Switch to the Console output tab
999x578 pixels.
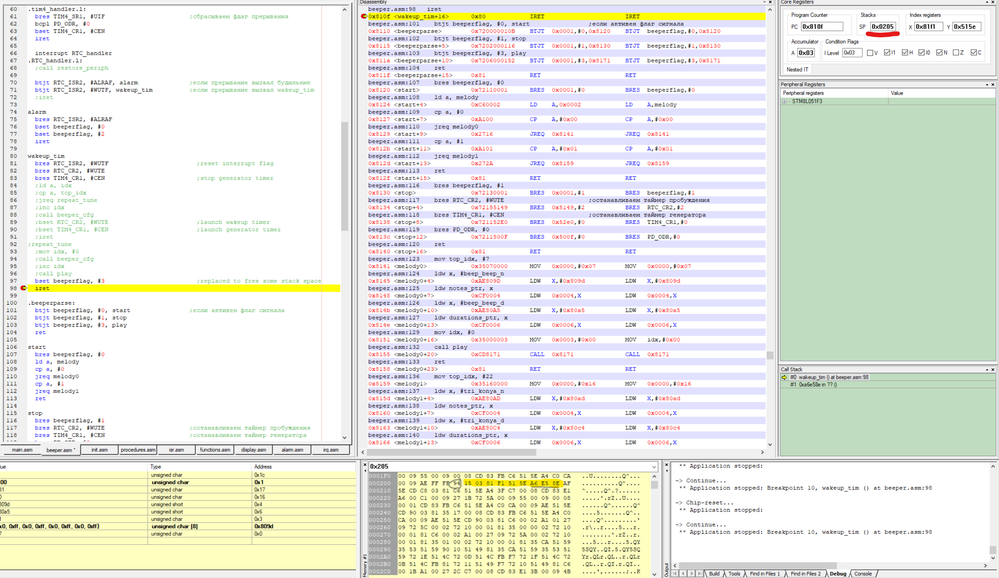coord(861,574)
